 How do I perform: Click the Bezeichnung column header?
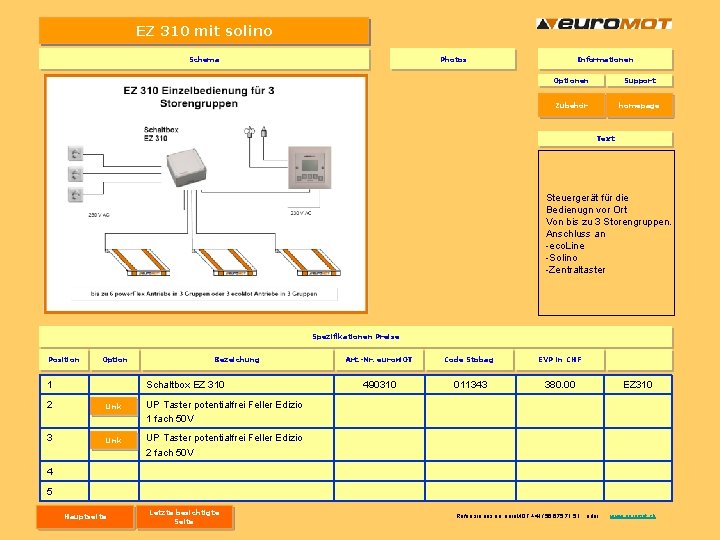pos(237,360)
